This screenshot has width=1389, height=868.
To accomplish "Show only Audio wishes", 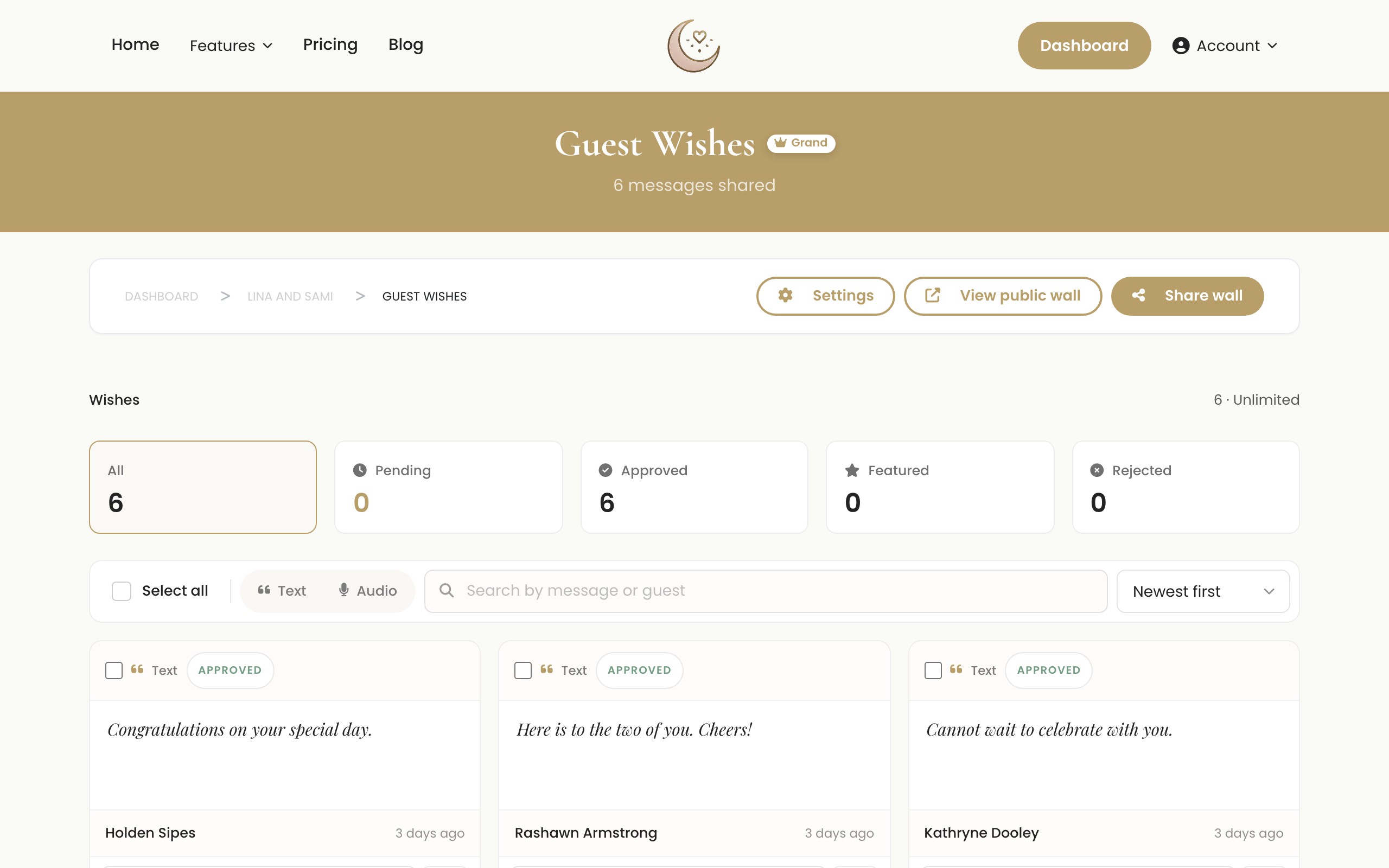I will pos(368,591).
